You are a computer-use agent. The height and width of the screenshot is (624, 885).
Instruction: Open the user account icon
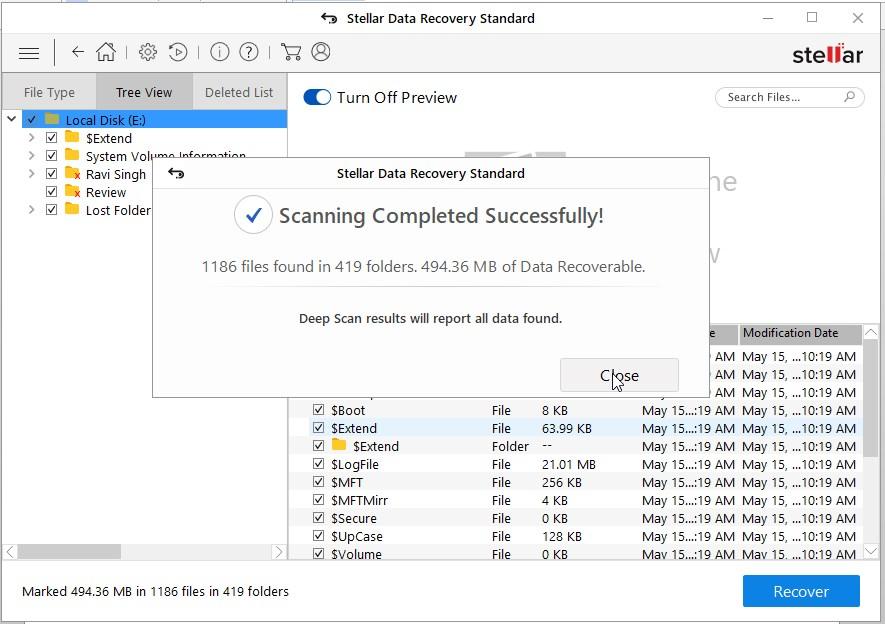point(321,52)
